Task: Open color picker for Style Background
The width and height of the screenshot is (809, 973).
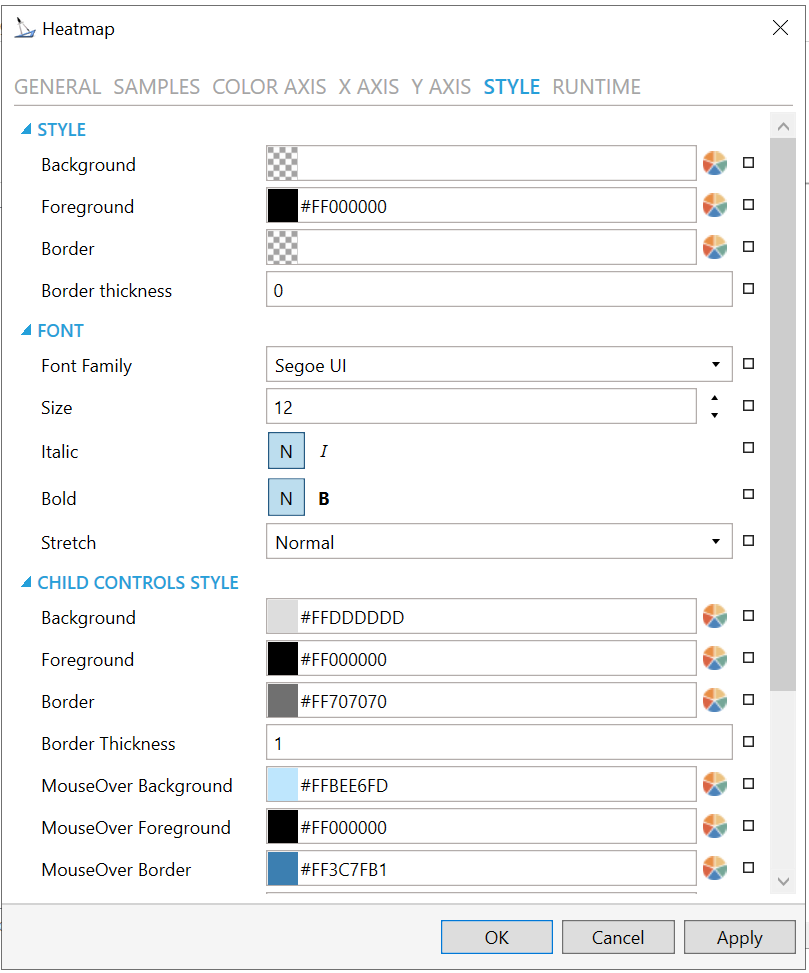Action: tap(715, 164)
